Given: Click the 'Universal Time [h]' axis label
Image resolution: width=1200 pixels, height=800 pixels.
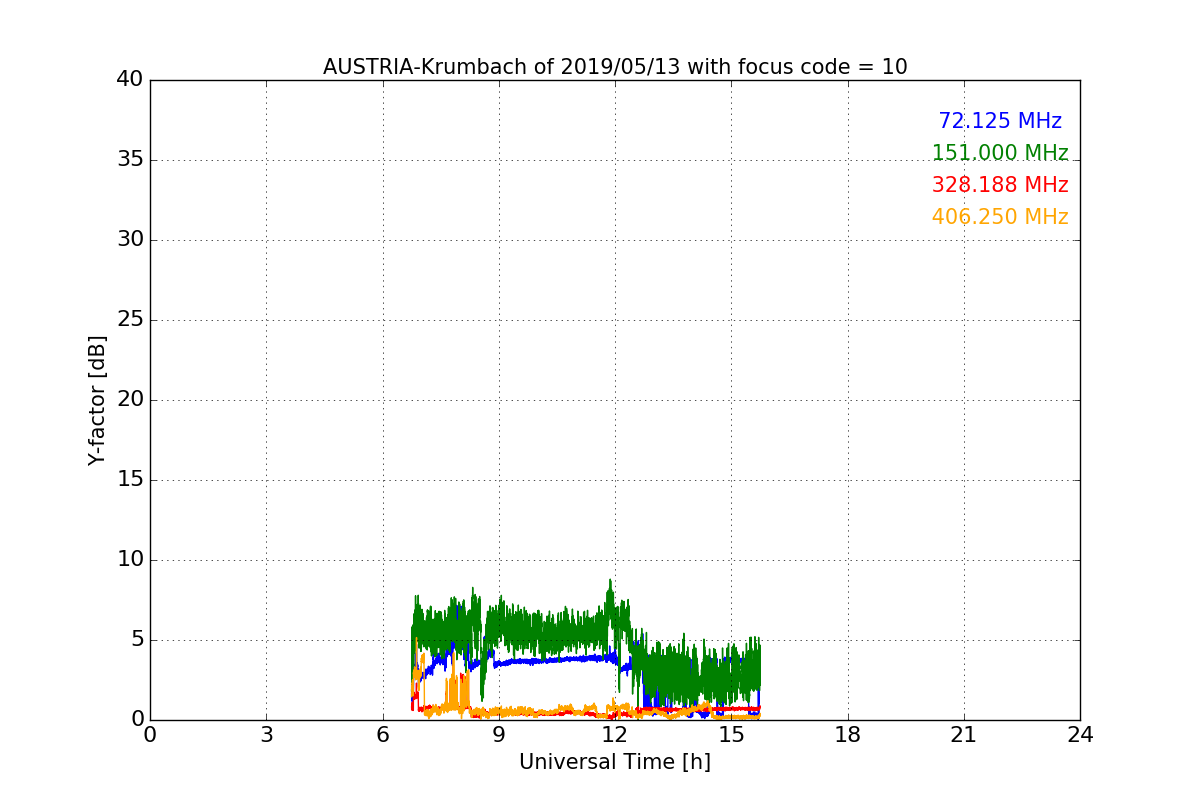Looking at the screenshot, I should pyautogui.click(x=615, y=762).
